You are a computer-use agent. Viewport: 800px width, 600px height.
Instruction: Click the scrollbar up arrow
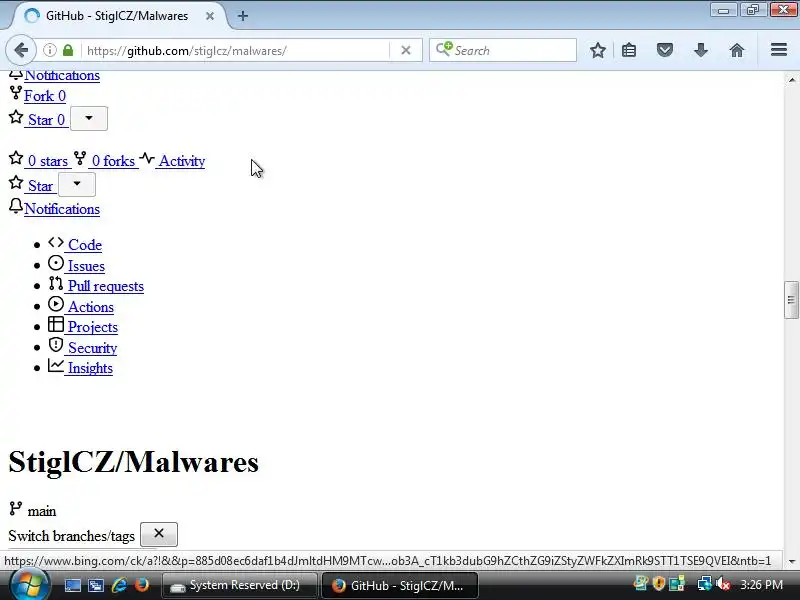click(x=791, y=80)
